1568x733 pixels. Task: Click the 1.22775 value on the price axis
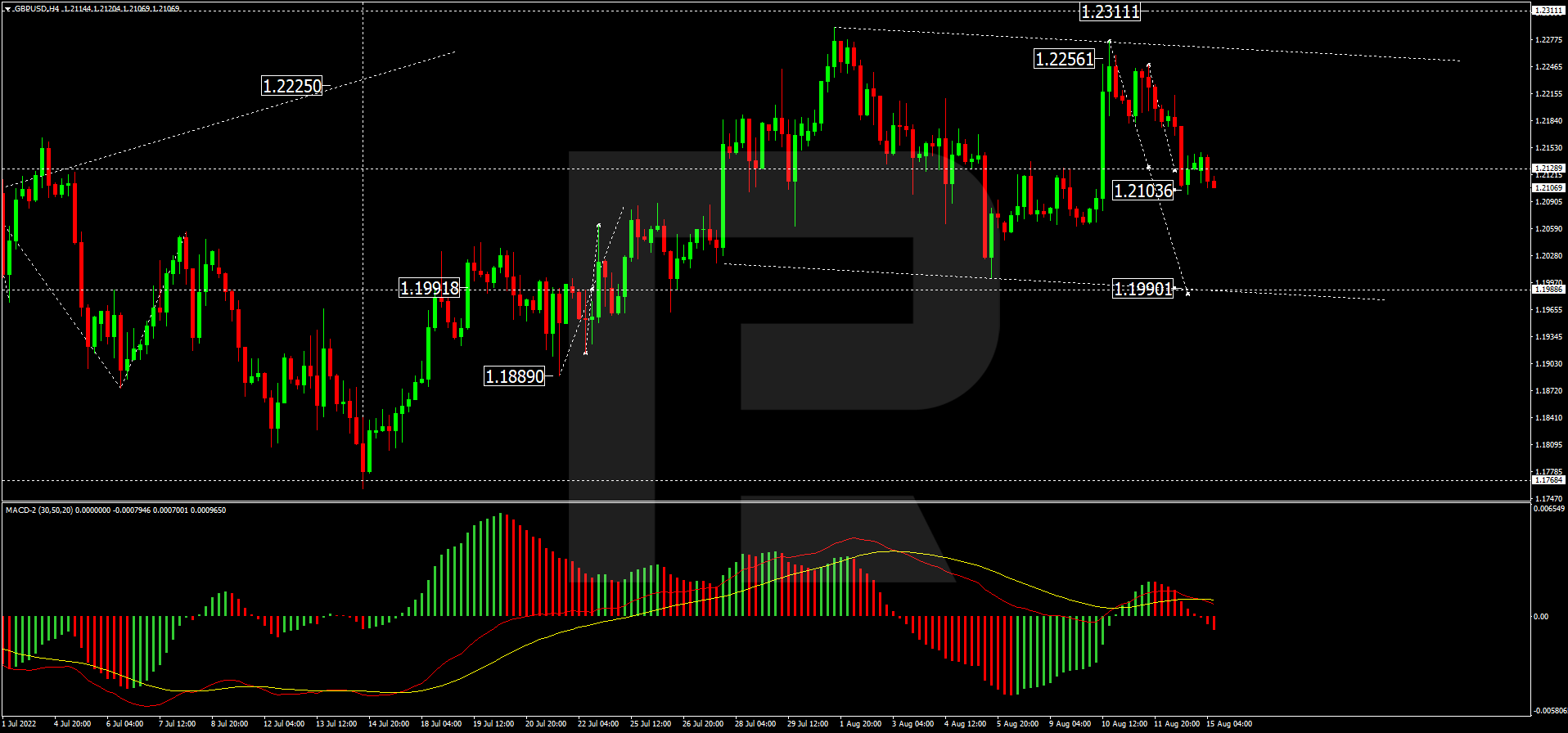point(1549,40)
